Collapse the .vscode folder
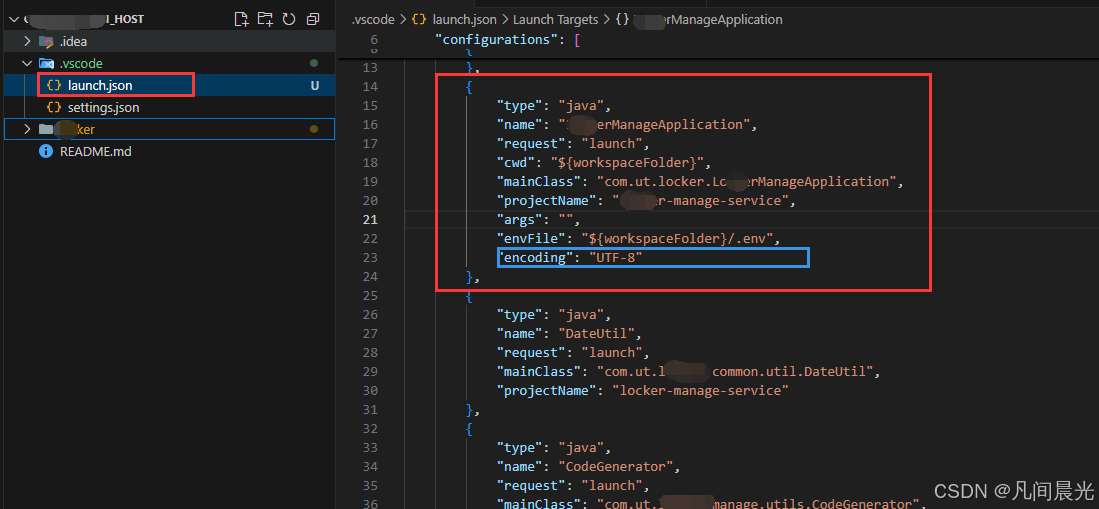 [27, 63]
